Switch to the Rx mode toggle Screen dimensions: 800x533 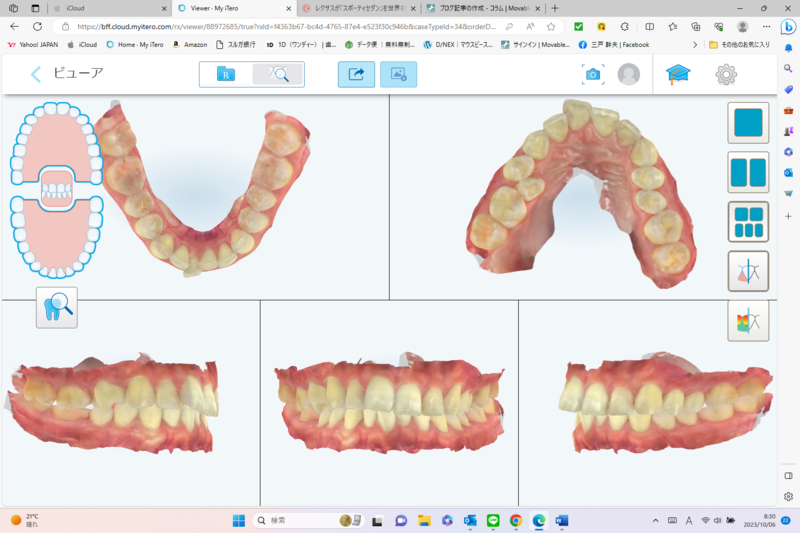226,74
